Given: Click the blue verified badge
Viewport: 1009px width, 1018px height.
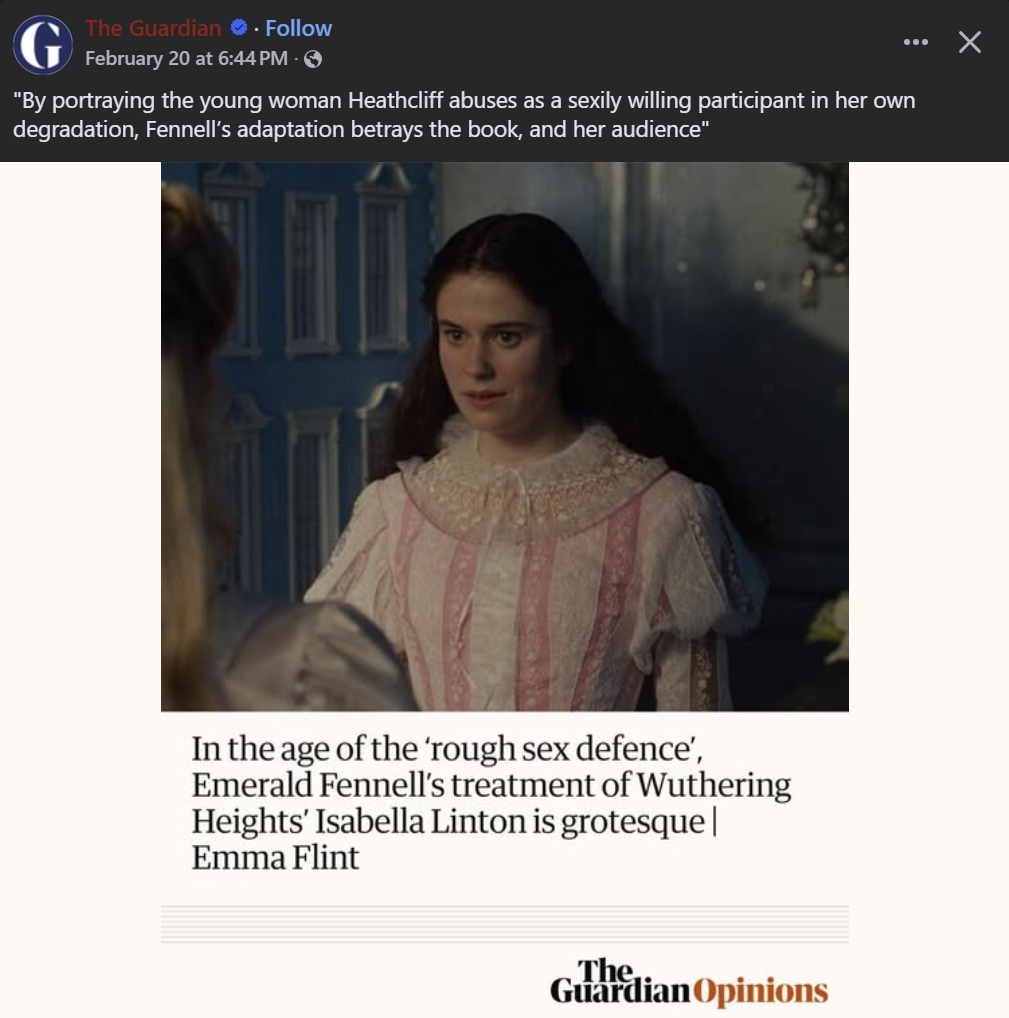Looking at the screenshot, I should [239, 27].
